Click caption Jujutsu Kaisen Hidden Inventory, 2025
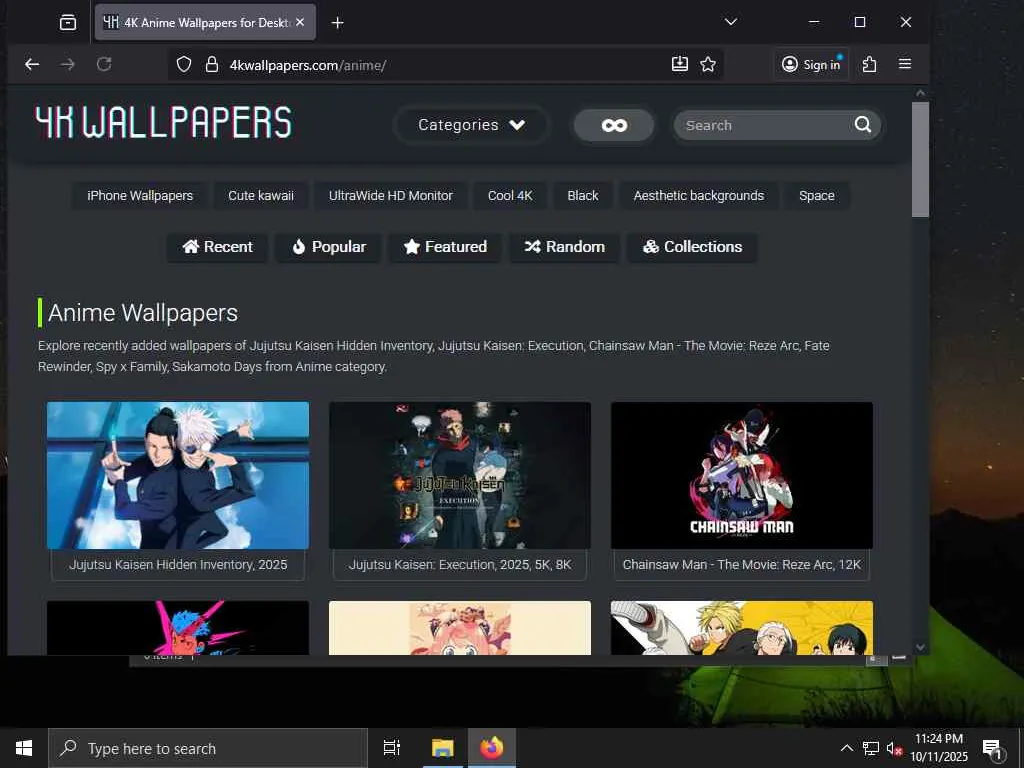The width and height of the screenshot is (1024, 768). click(178, 564)
